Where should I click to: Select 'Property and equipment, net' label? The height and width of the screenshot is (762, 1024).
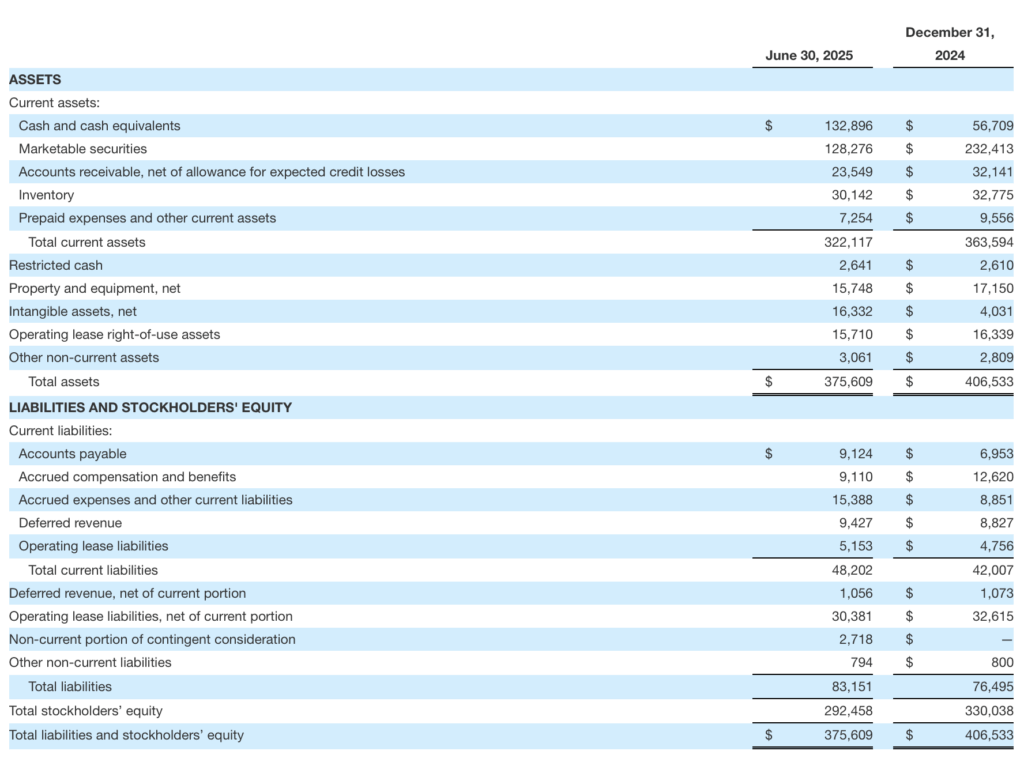(95, 289)
